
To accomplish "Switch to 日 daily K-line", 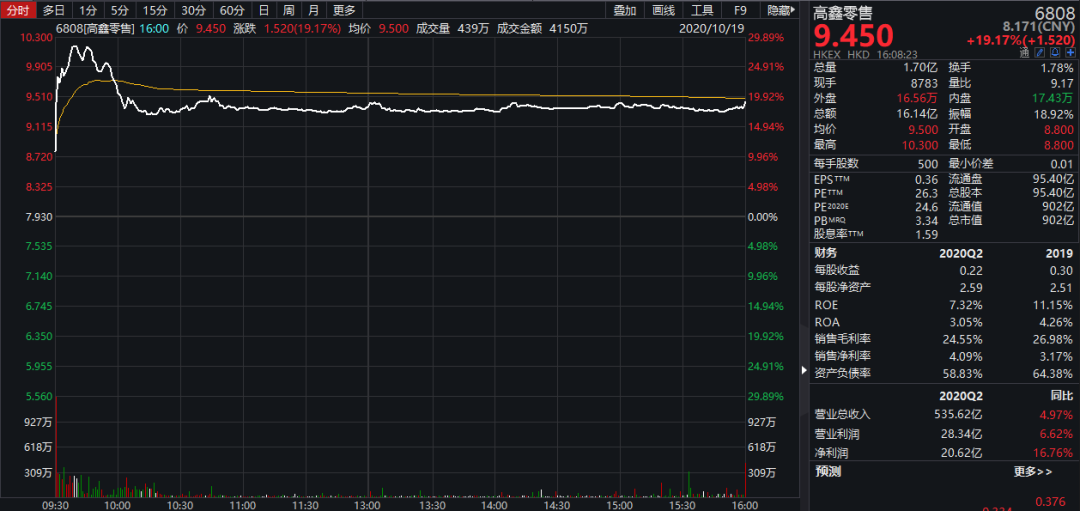I will click(263, 10).
